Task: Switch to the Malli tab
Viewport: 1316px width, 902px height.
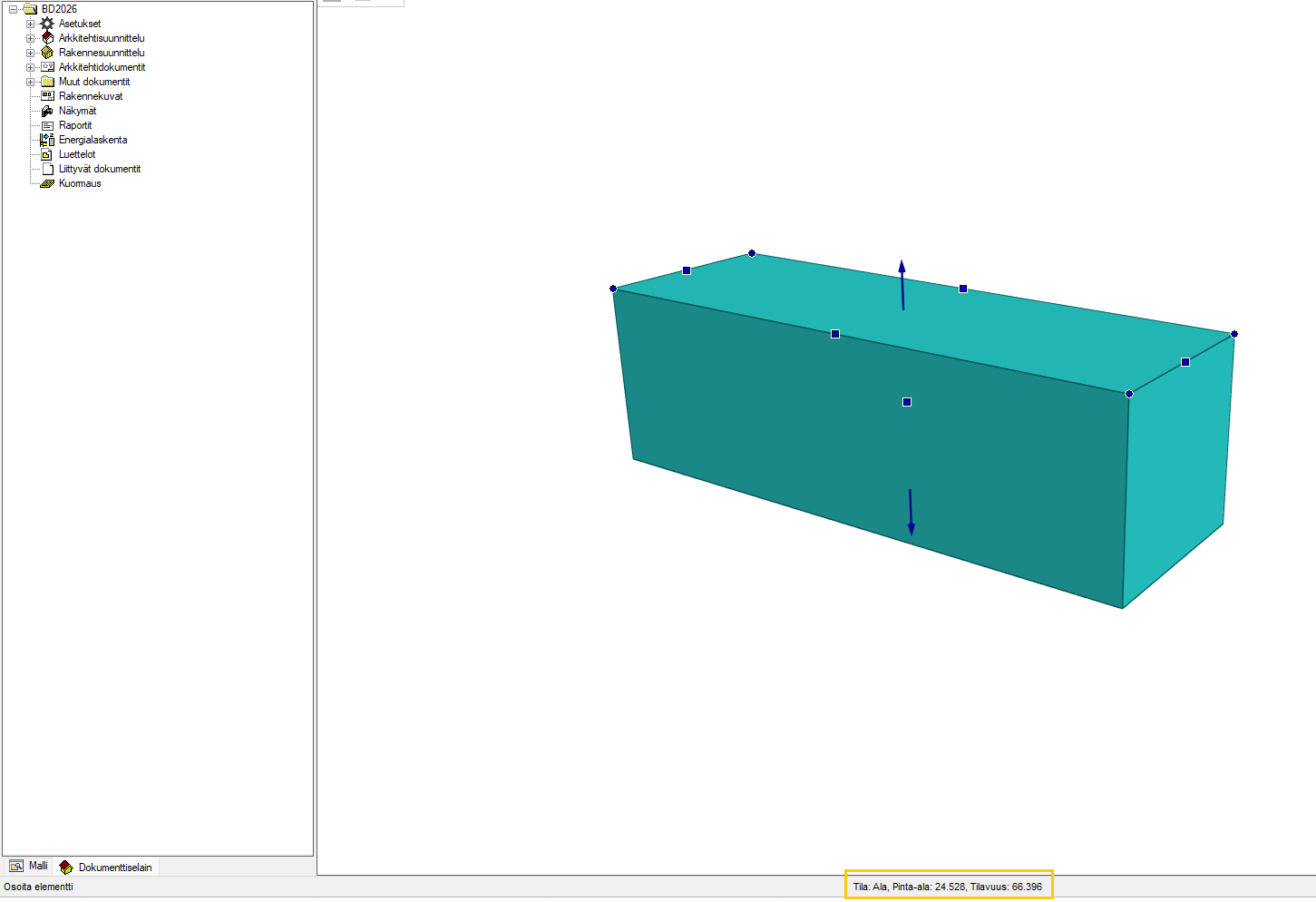Action: click(28, 866)
